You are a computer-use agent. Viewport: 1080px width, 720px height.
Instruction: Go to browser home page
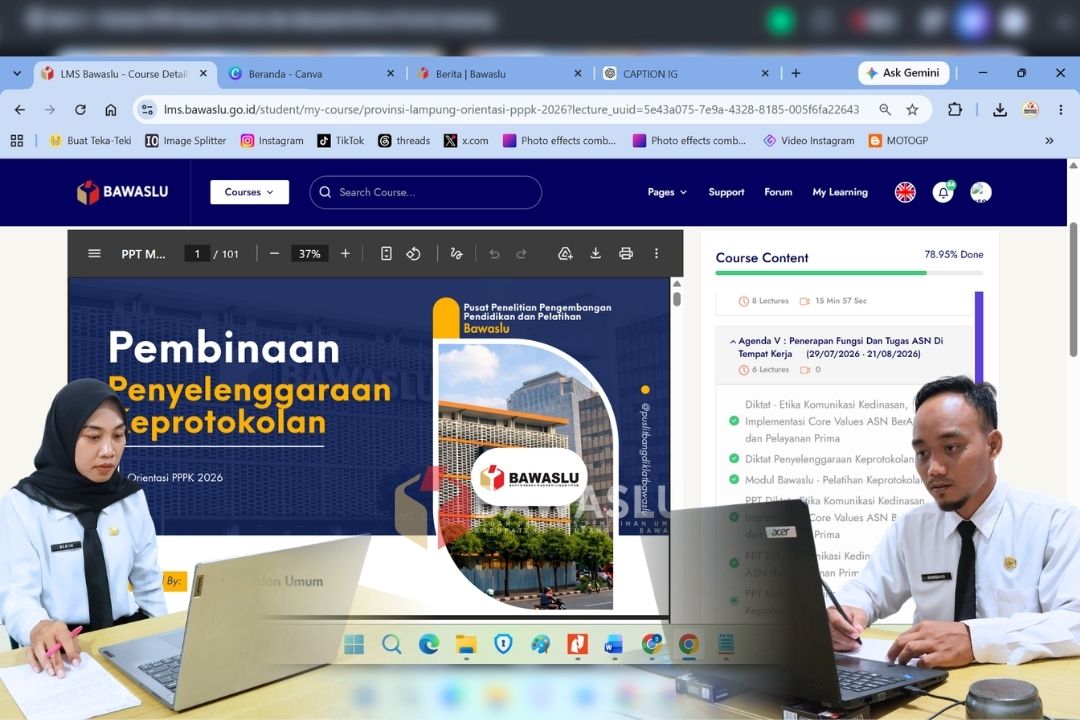click(110, 110)
